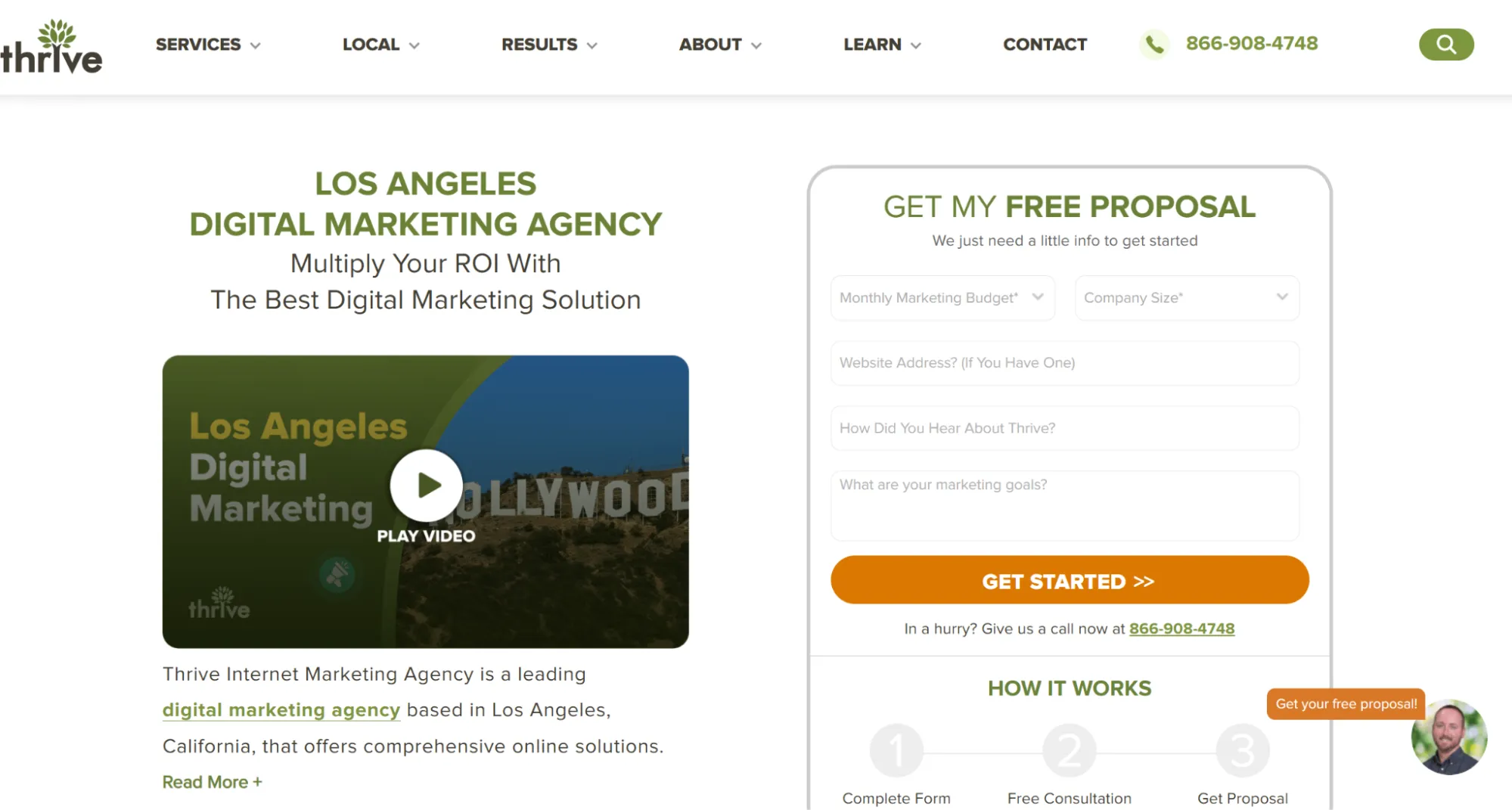Click the orange Get Started button

tap(1070, 580)
